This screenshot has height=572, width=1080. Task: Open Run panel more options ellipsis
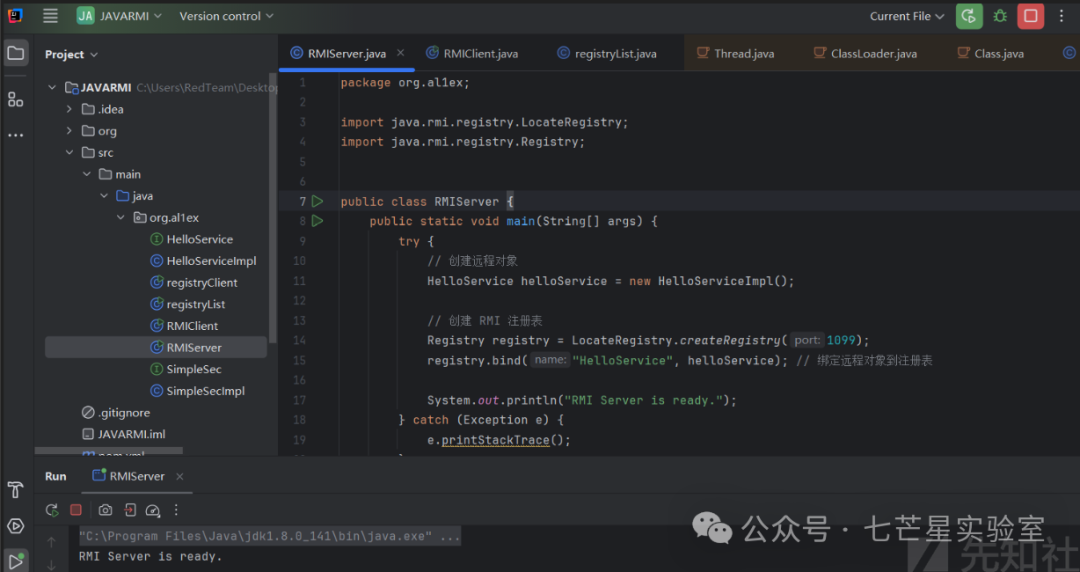point(176,510)
